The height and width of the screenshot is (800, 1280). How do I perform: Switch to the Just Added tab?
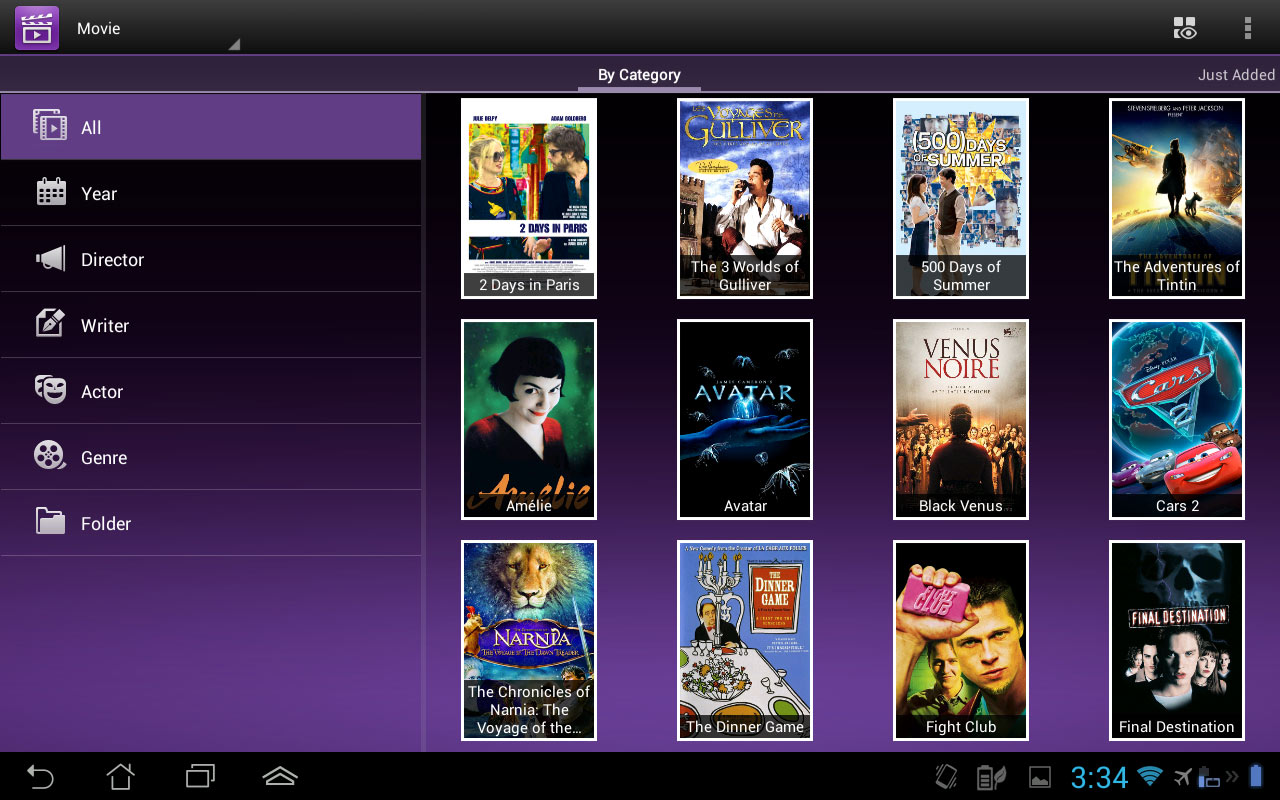pos(1236,75)
